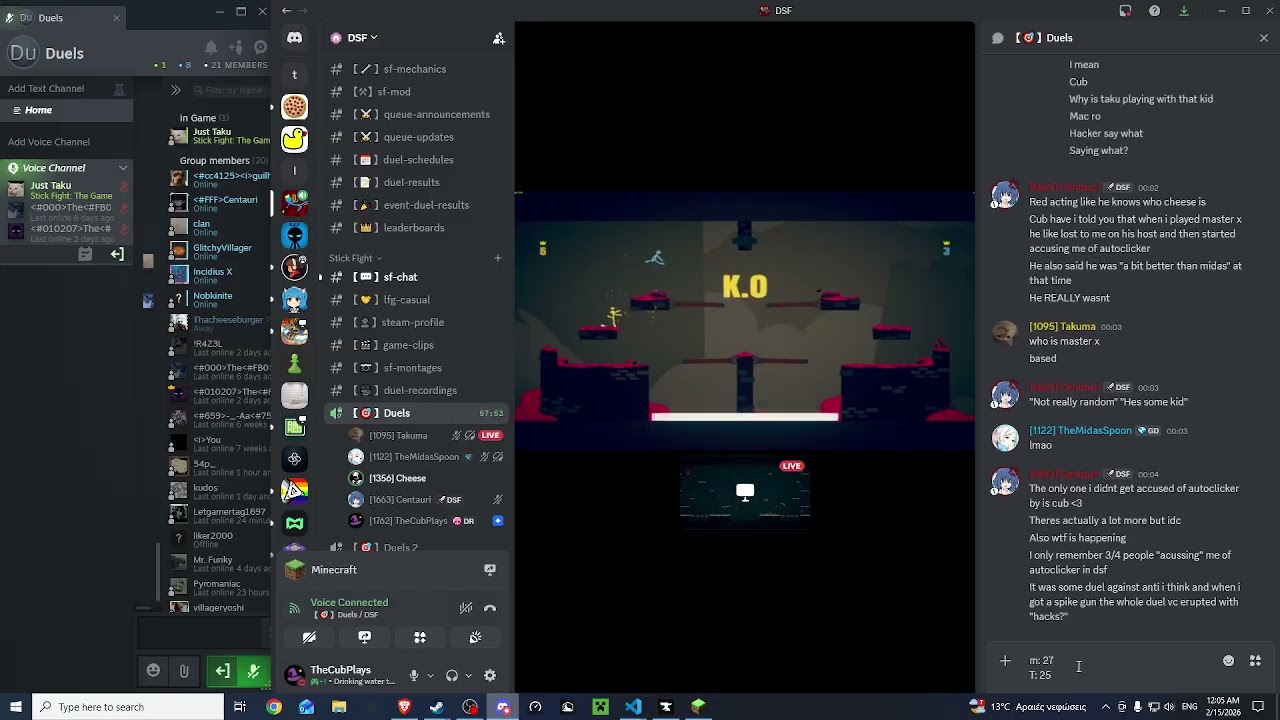This screenshot has height=720, width=1280.
Task: Attach a file in Steam chat
Action: click(184, 671)
